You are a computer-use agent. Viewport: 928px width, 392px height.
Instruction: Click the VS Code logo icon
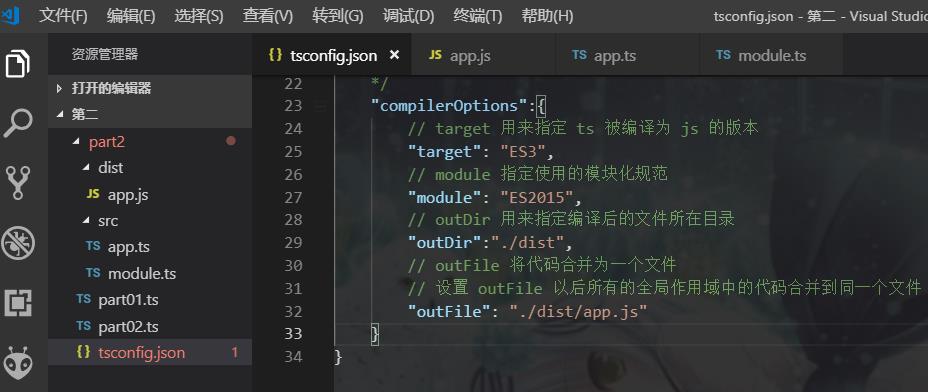11,16
